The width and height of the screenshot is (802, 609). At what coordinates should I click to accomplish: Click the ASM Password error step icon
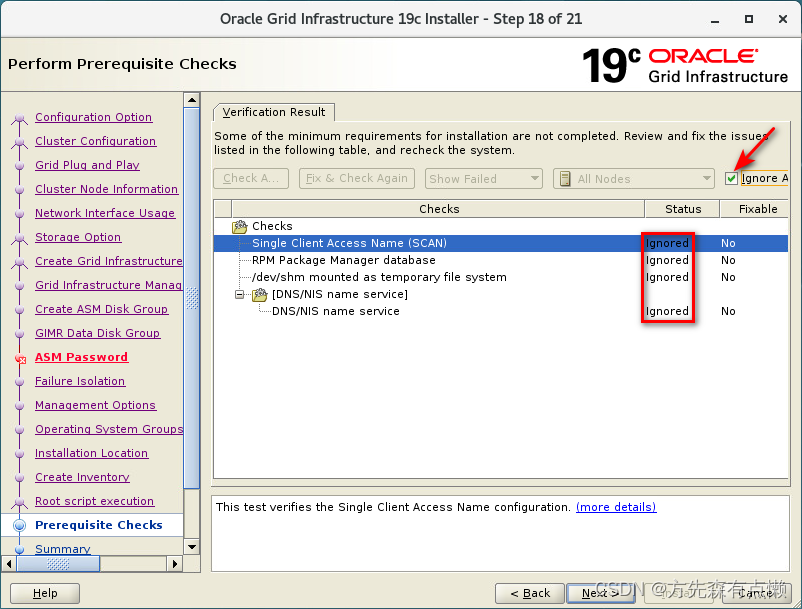20,358
